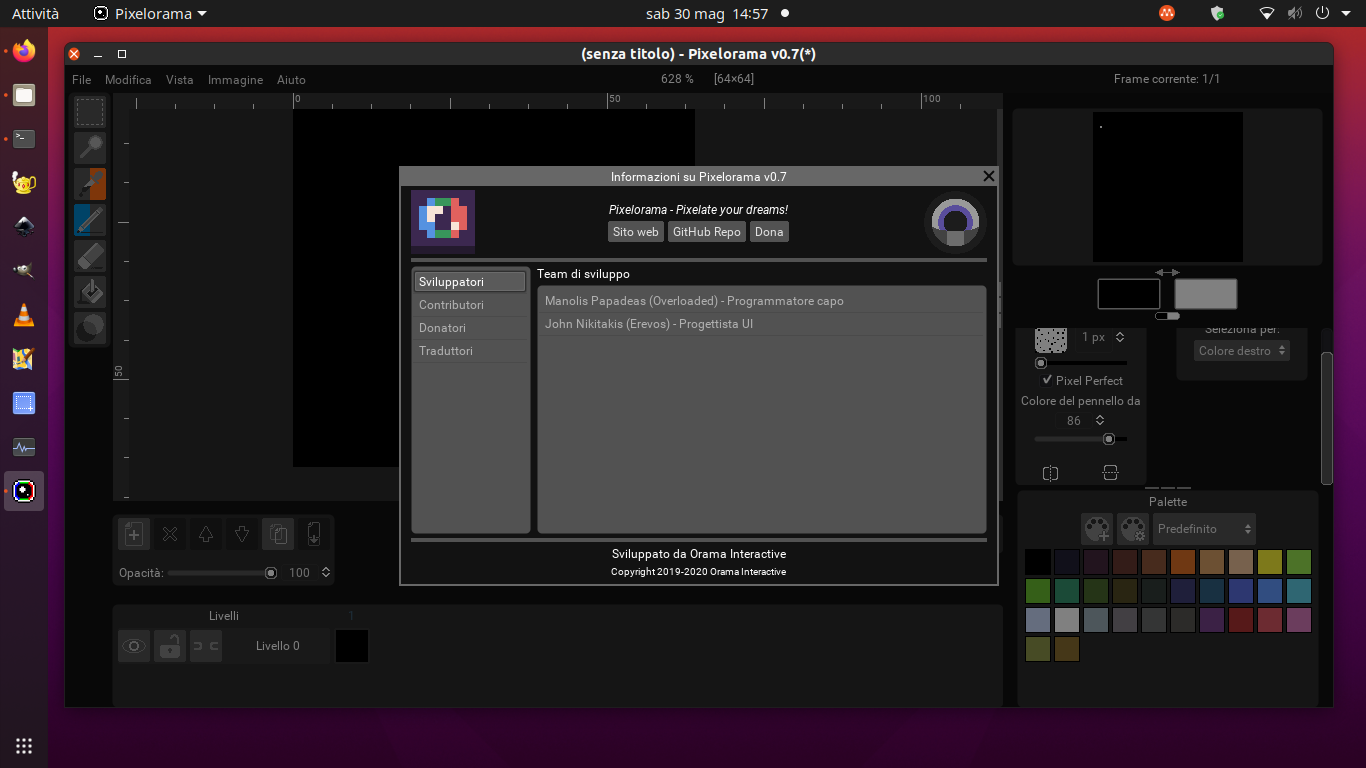Toggle vertical mirroring button
The width and height of the screenshot is (1366, 768).
click(1110, 473)
